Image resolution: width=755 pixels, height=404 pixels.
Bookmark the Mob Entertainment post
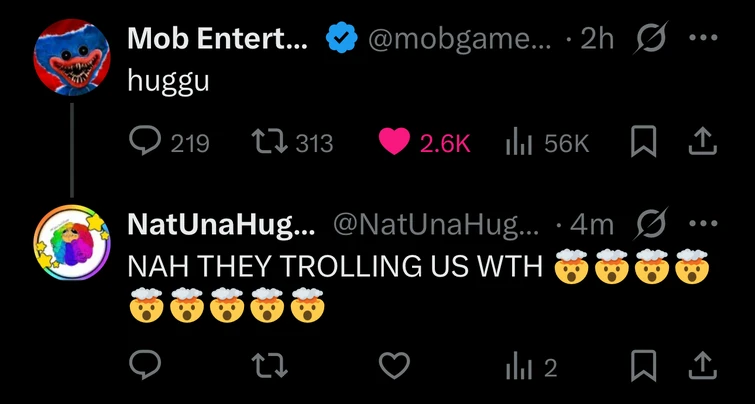coord(643,143)
